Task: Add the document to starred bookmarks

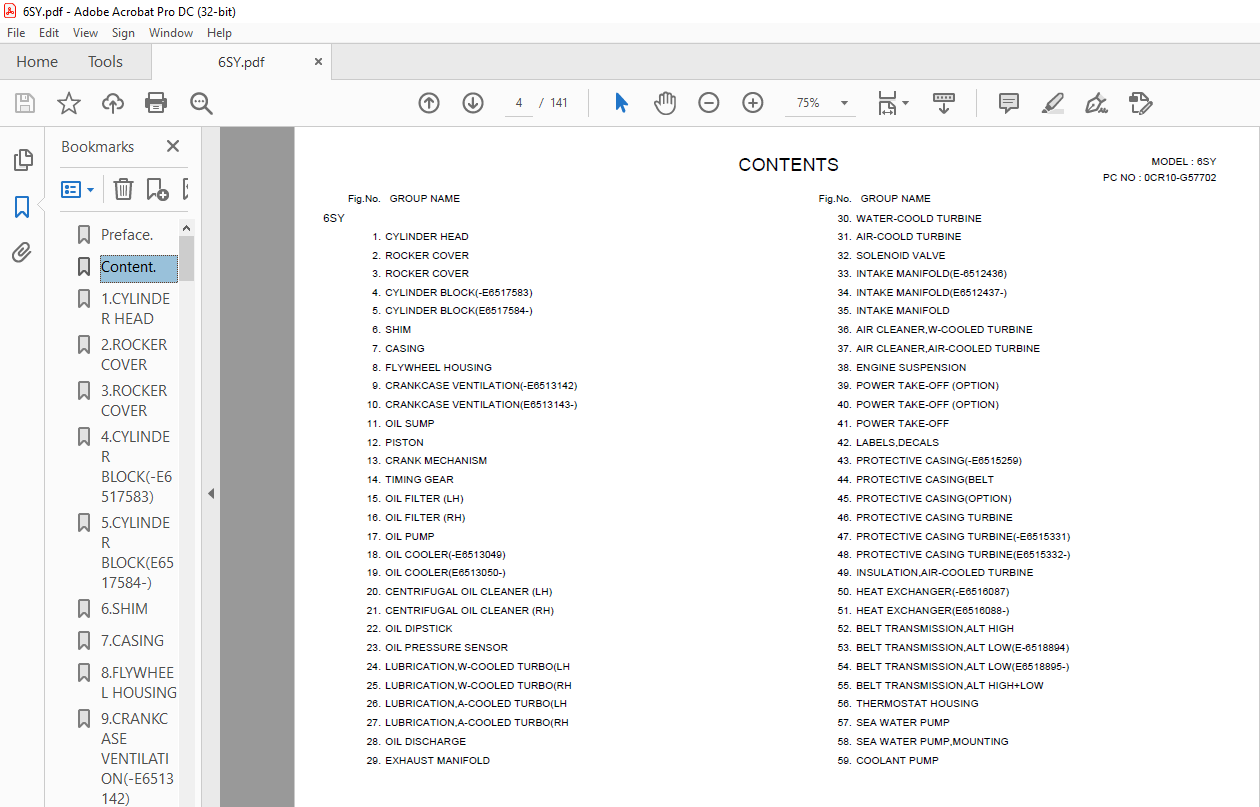Action: (x=69, y=103)
